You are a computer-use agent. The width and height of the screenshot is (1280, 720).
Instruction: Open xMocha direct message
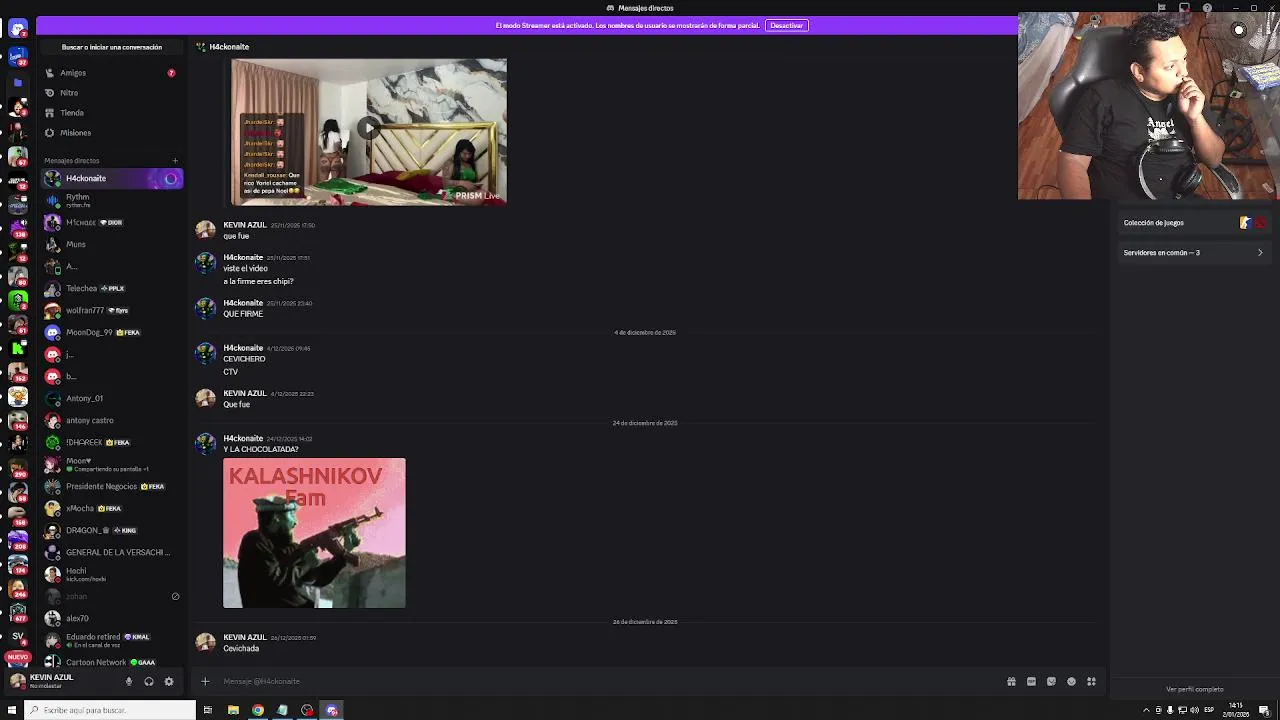111,508
